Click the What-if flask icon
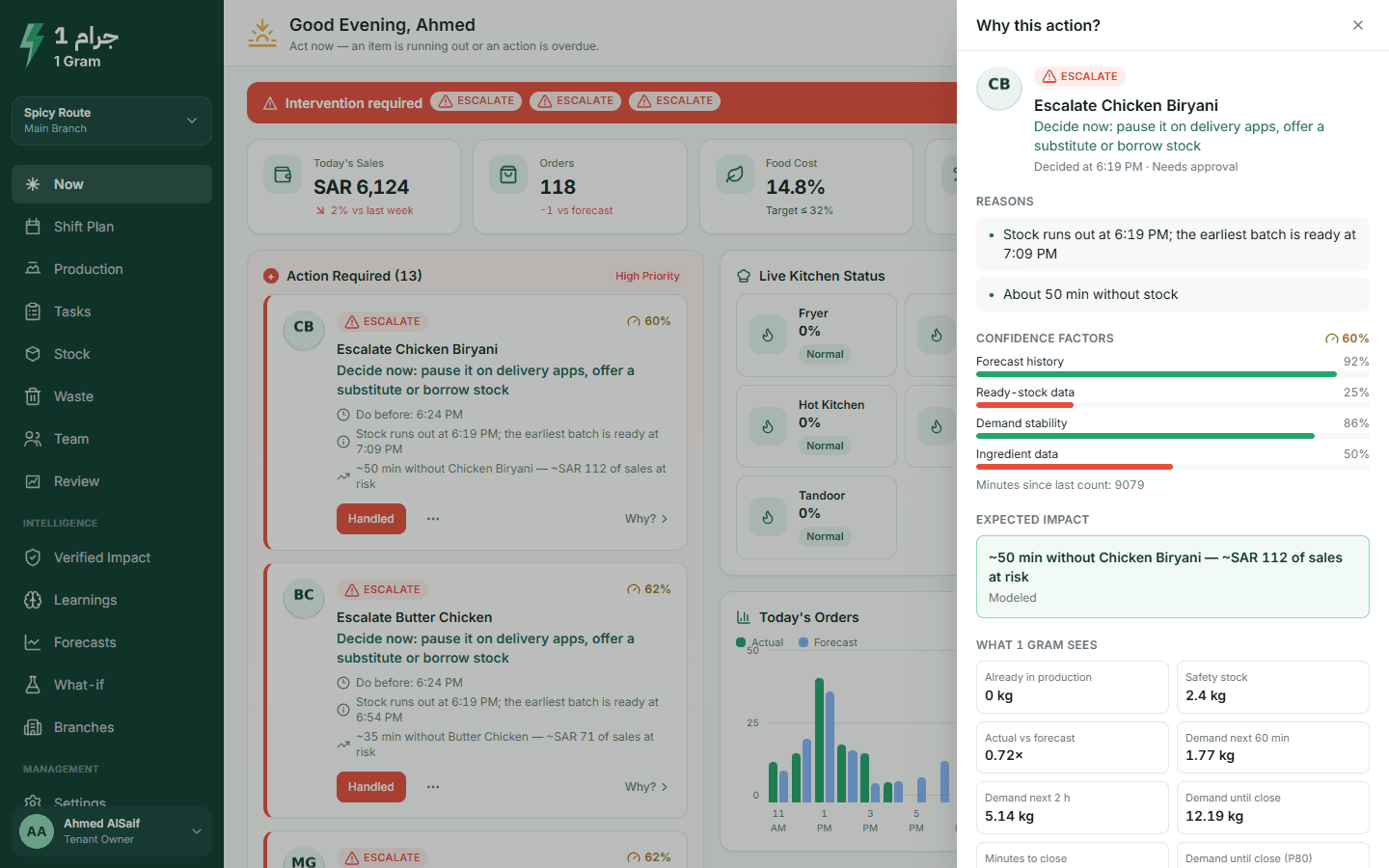Viewport: 1389px width, 868px height. 33,685
